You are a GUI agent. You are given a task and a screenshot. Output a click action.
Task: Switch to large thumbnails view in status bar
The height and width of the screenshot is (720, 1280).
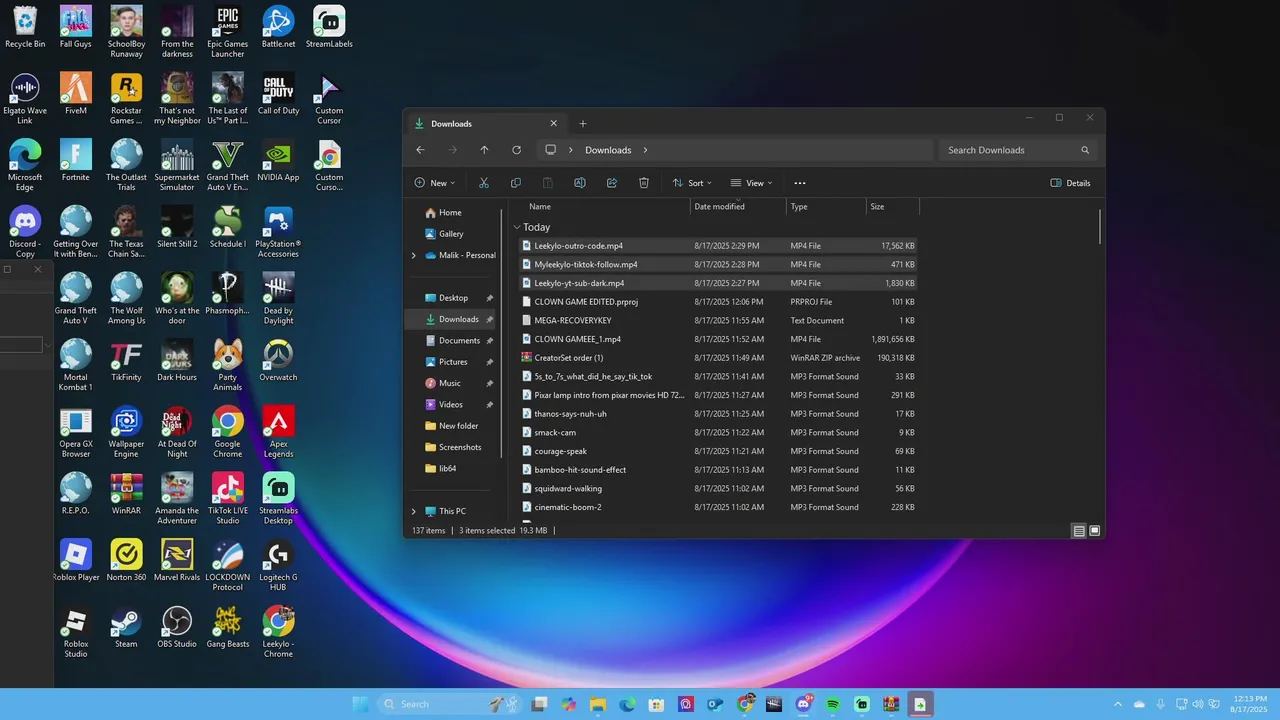[1095, 531]
